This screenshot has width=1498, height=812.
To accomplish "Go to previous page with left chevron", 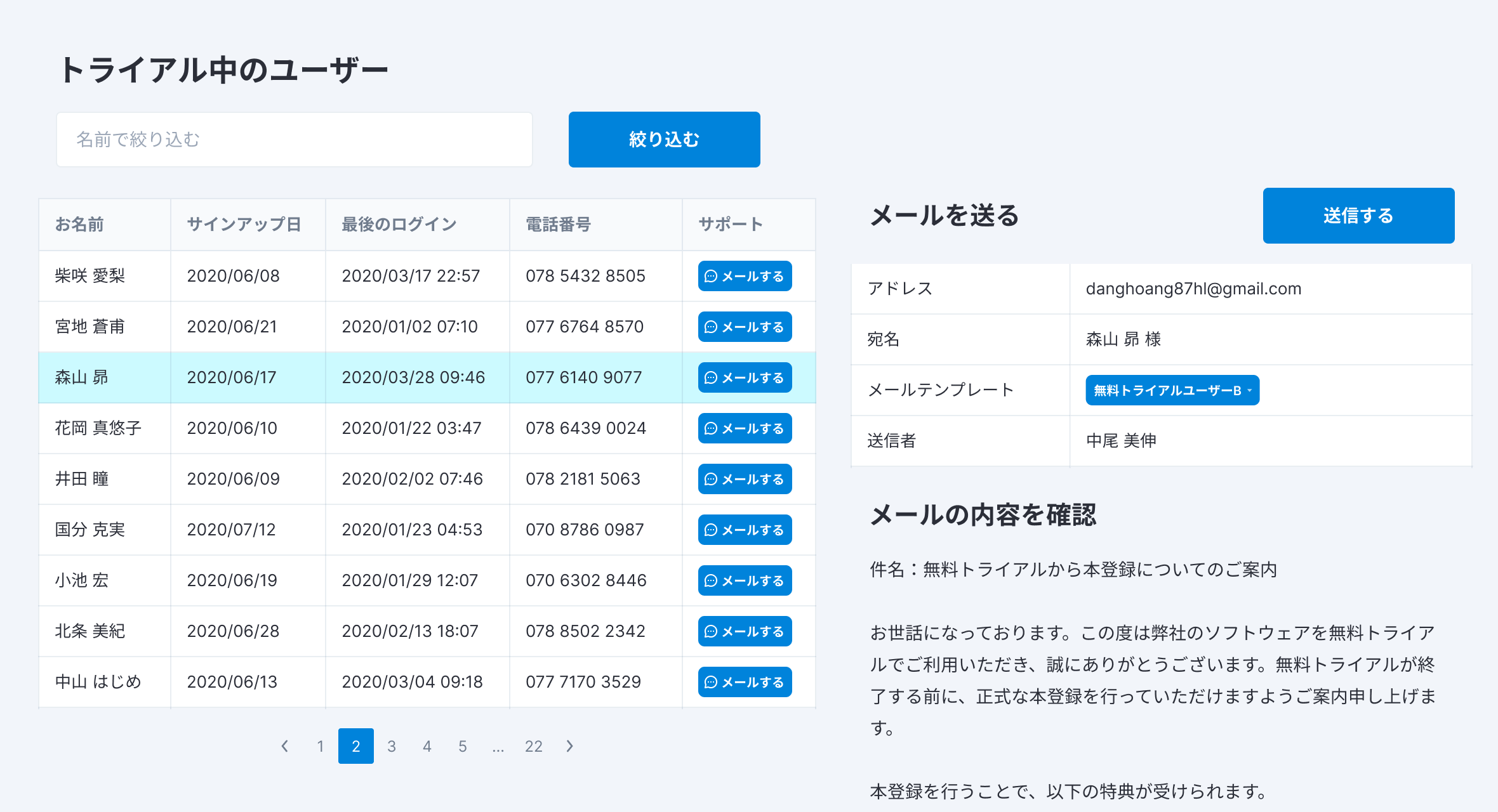I will [x=285, y=746].
